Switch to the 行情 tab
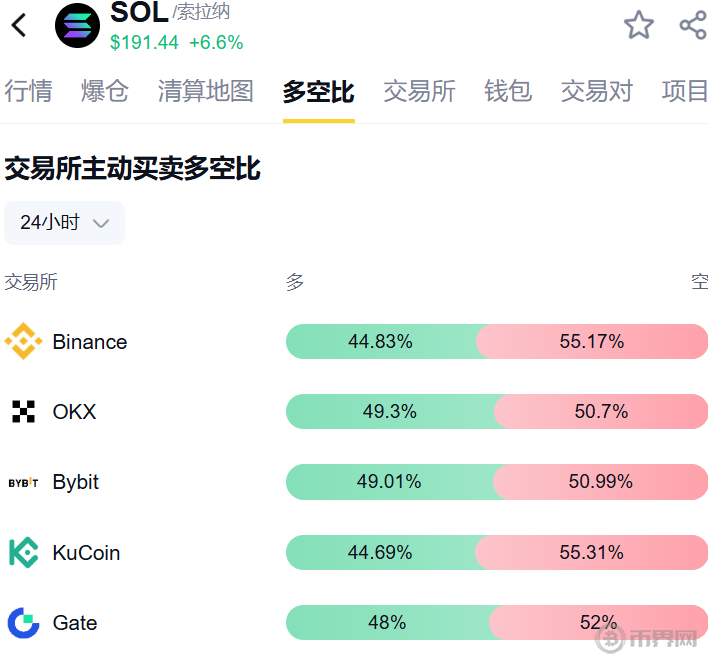The image size is (708, 666). pos(28,91)
